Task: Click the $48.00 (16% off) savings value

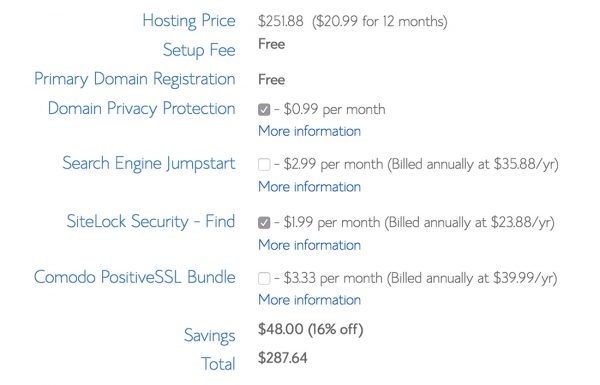Action: [x=311, y=329]
